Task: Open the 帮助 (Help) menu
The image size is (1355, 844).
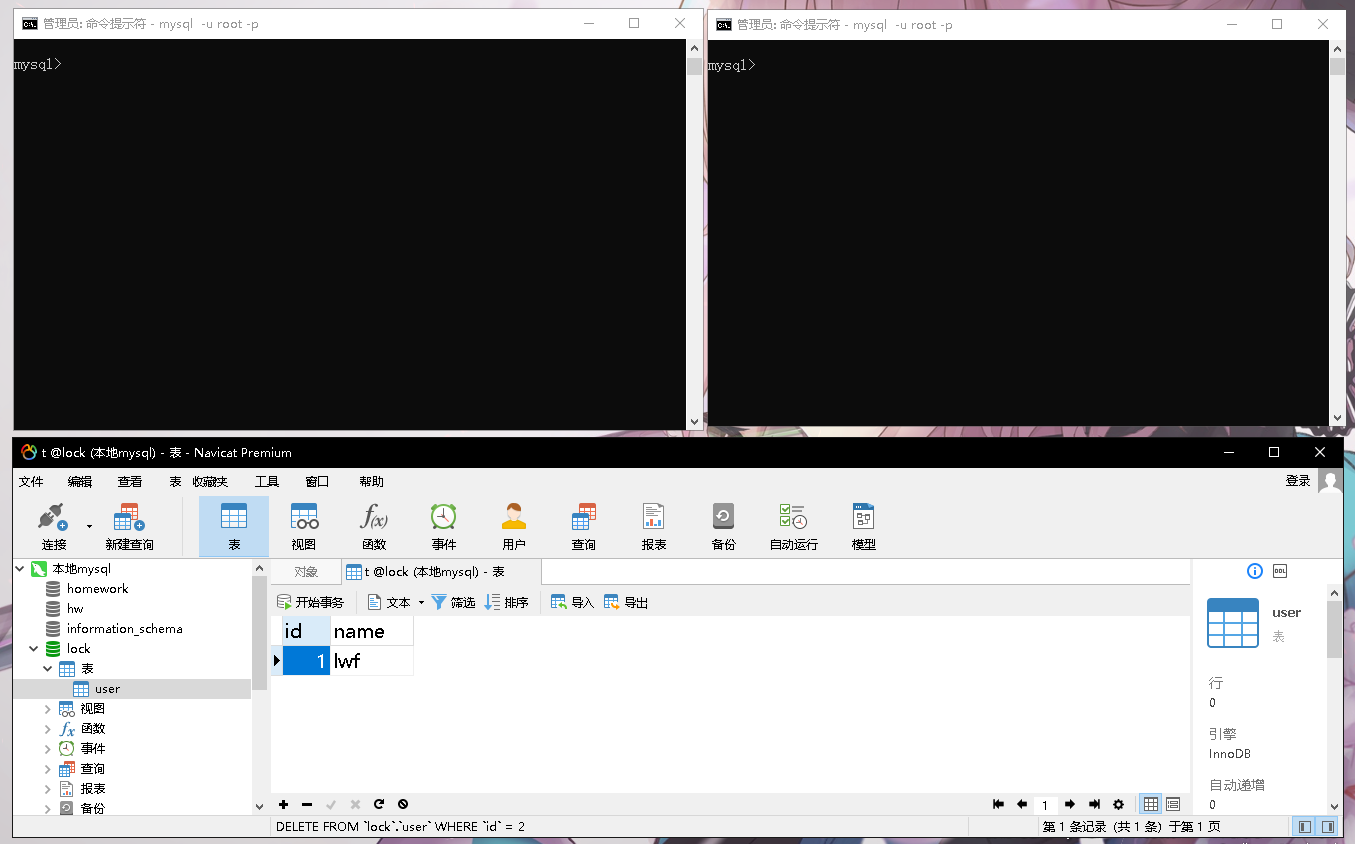Action: pyautogui.click(x=372, y=481)
